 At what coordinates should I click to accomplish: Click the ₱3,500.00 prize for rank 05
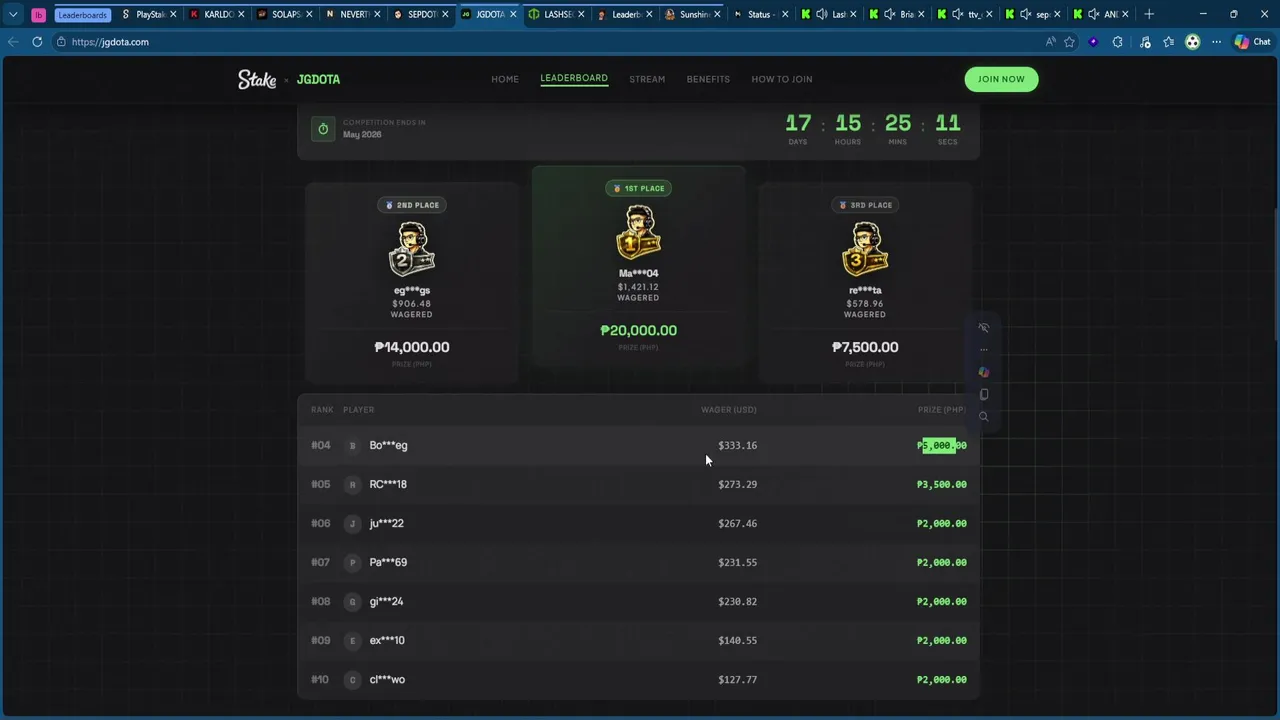click(x=941, y=484)
